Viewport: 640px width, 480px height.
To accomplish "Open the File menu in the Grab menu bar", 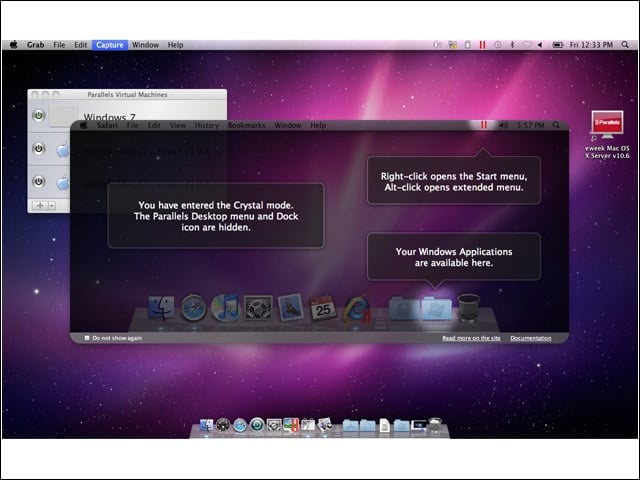I will click(x=59, y=45).
